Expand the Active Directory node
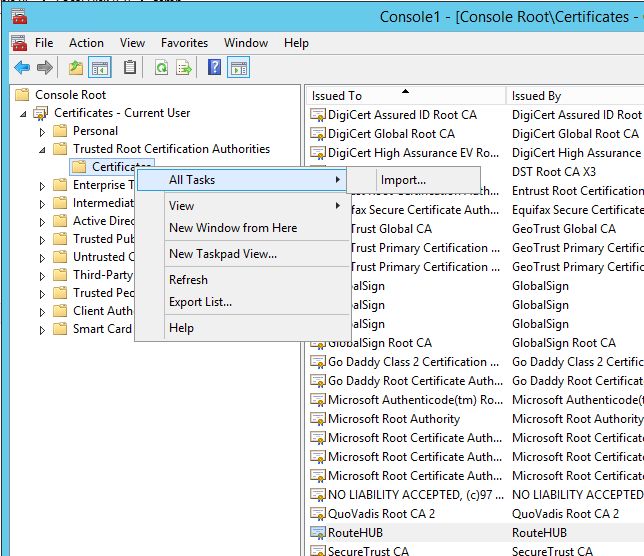The width and height of the screenshot is (644, 556). [x=42, y=222]
